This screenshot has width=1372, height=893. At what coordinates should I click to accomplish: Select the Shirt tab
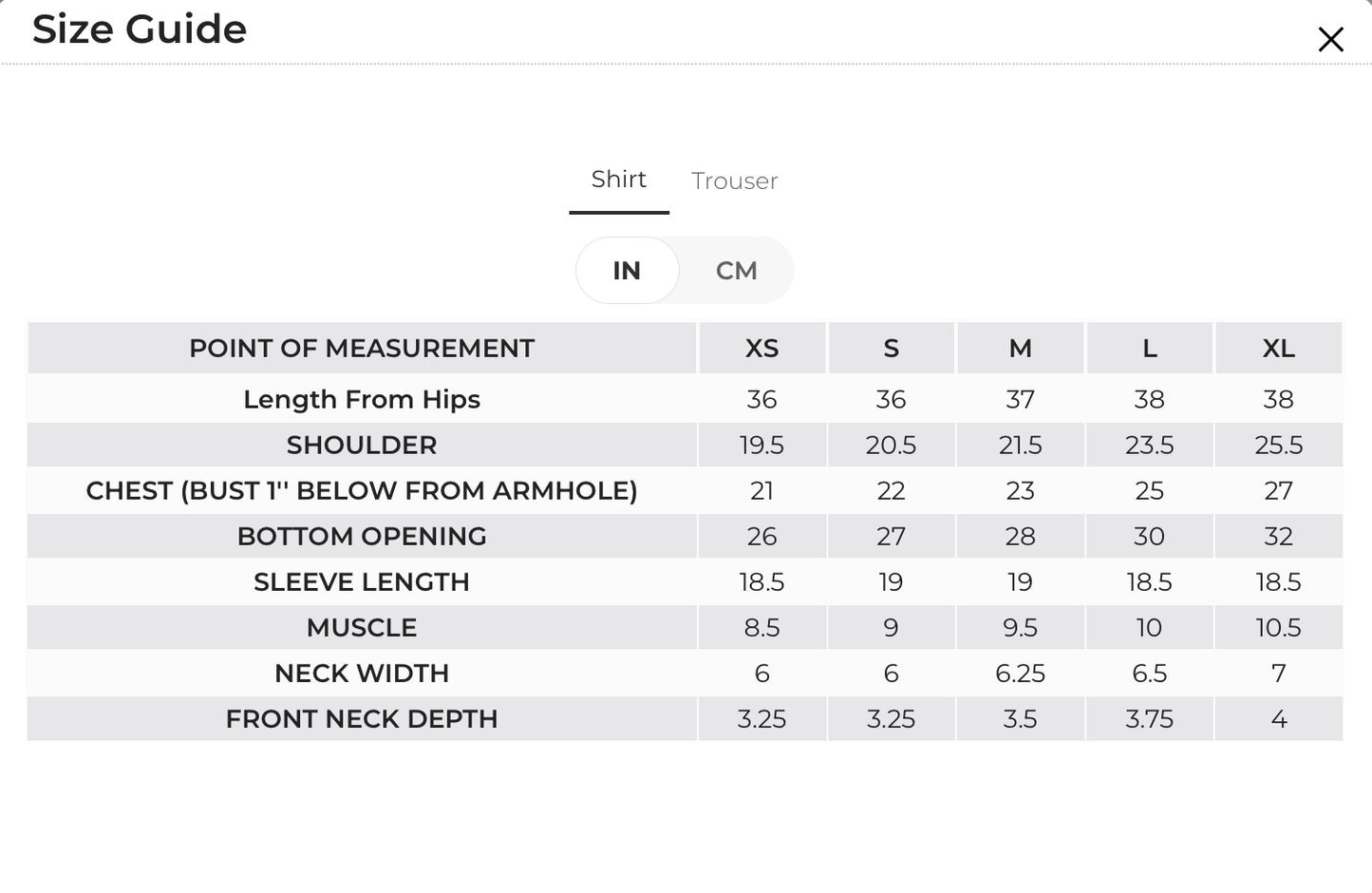[x=619, y=179]
